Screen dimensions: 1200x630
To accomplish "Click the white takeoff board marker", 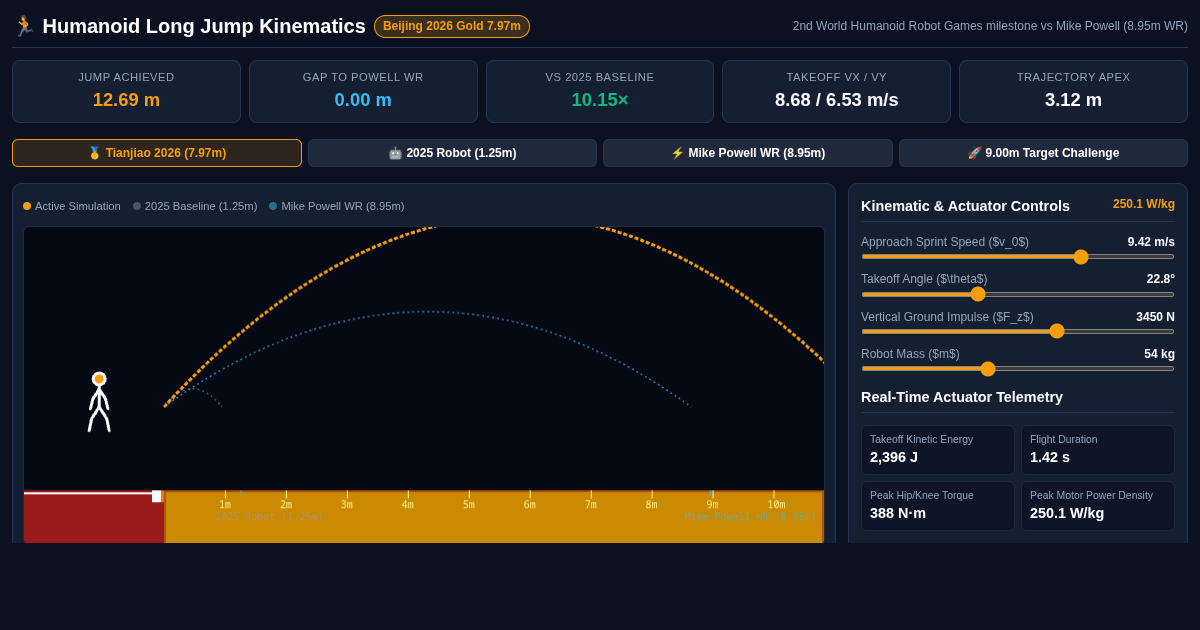I will click(x=157, y=496).
